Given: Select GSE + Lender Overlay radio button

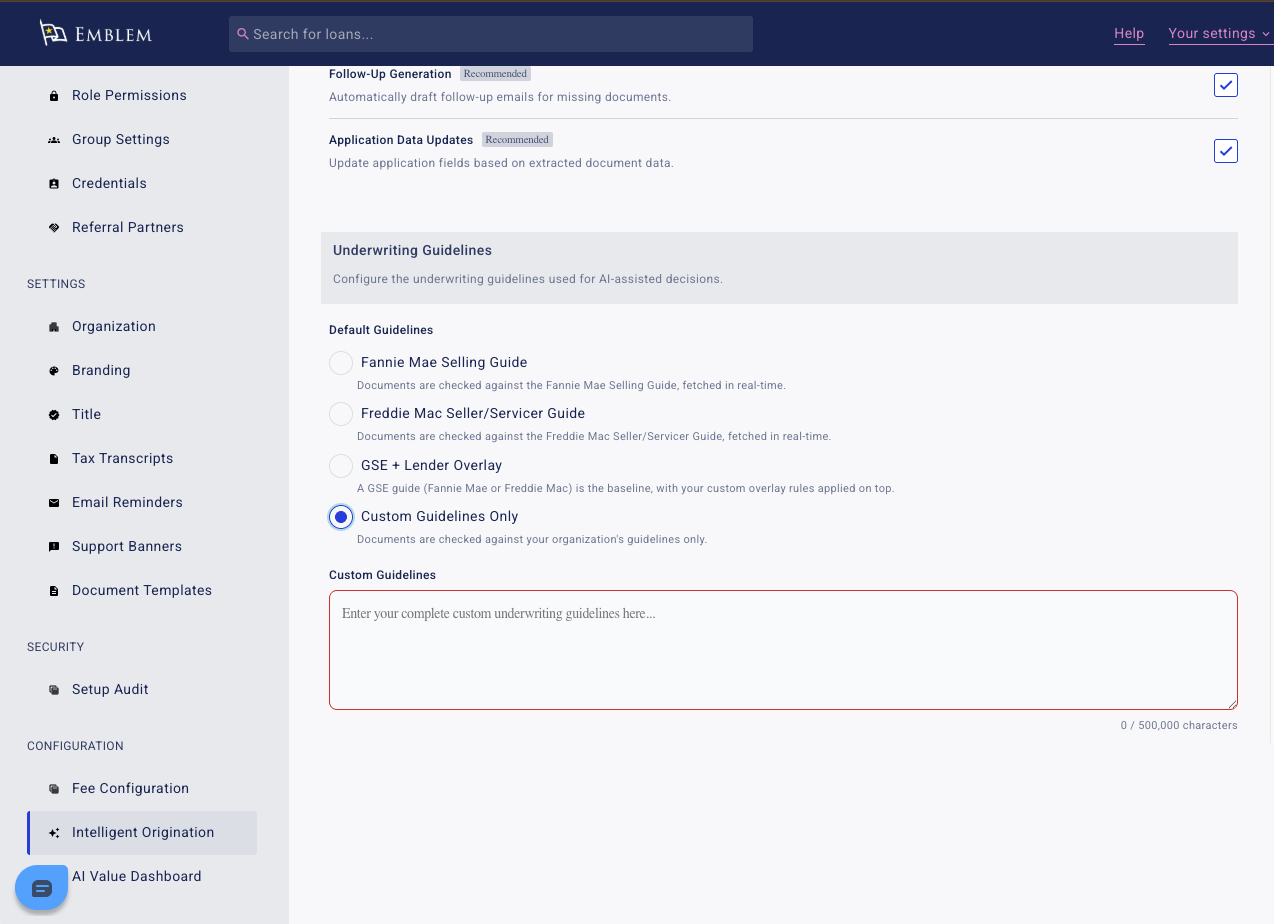Looking at the screenshot, I should click(341, 466).
